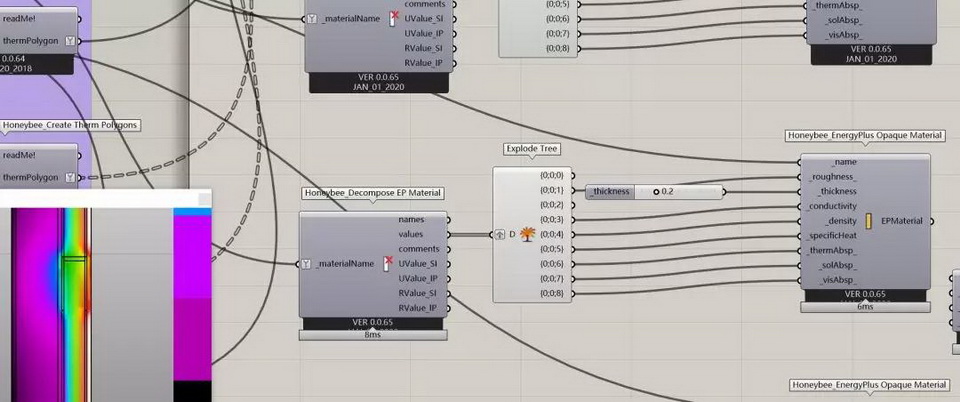
Task: Click the filter icon beside upper _materialName input
Action: point(310,19)
